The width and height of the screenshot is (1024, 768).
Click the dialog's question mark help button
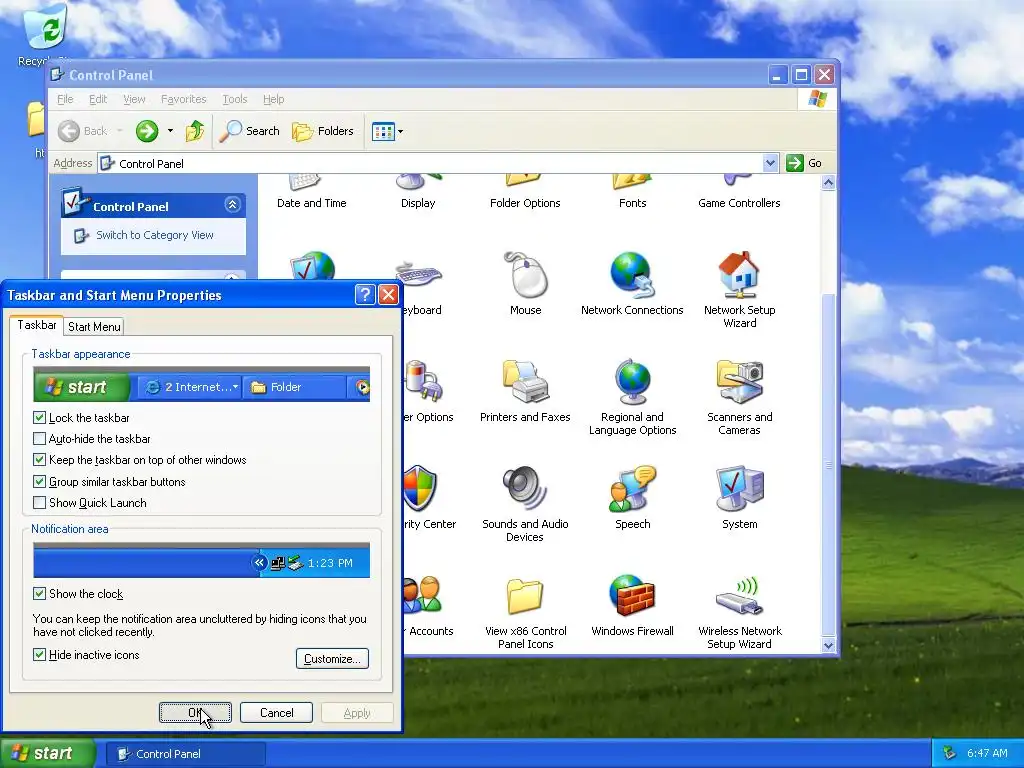point(365,295)
